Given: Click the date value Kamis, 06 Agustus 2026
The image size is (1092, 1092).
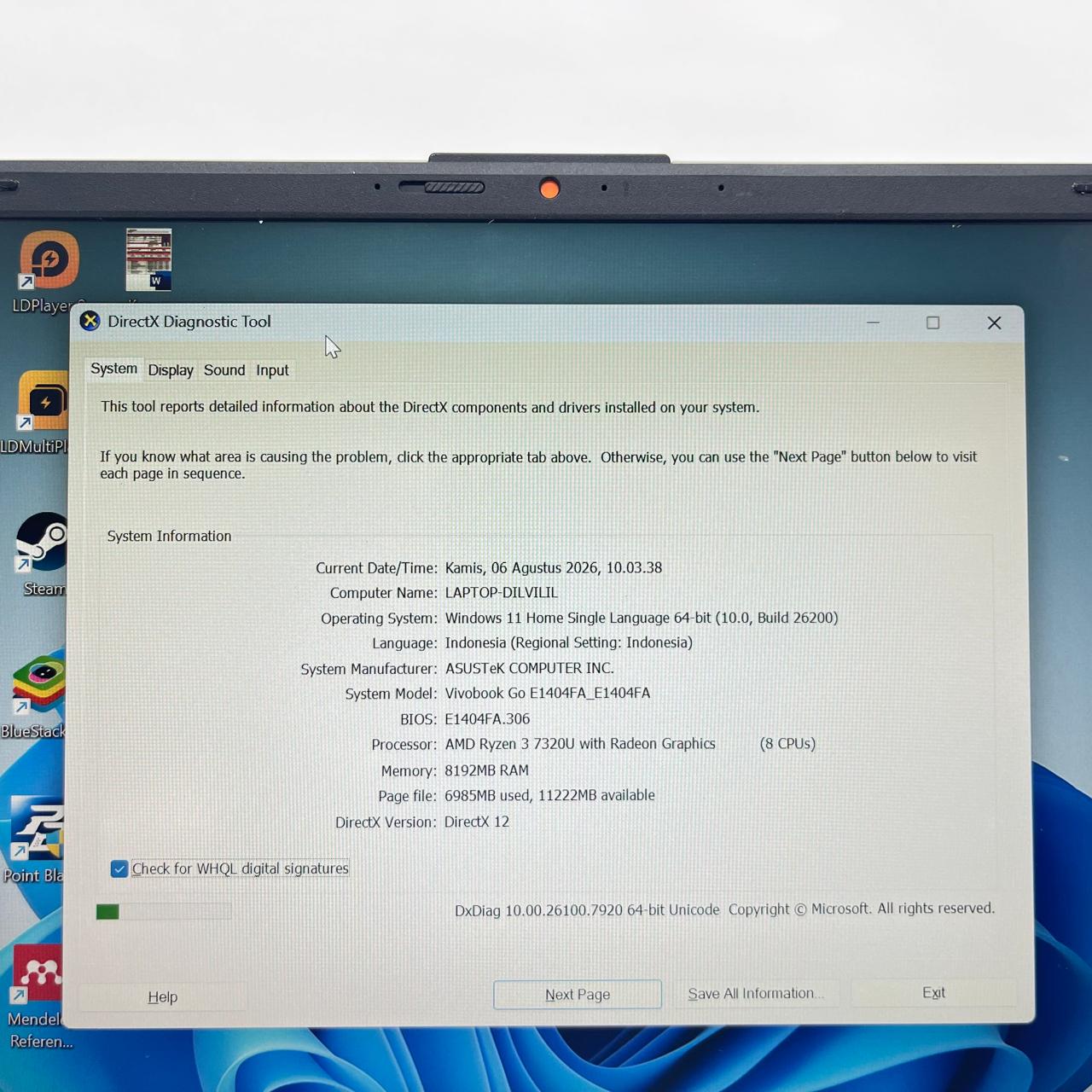Looking at the screenshot, I should [x=554, y=567].
